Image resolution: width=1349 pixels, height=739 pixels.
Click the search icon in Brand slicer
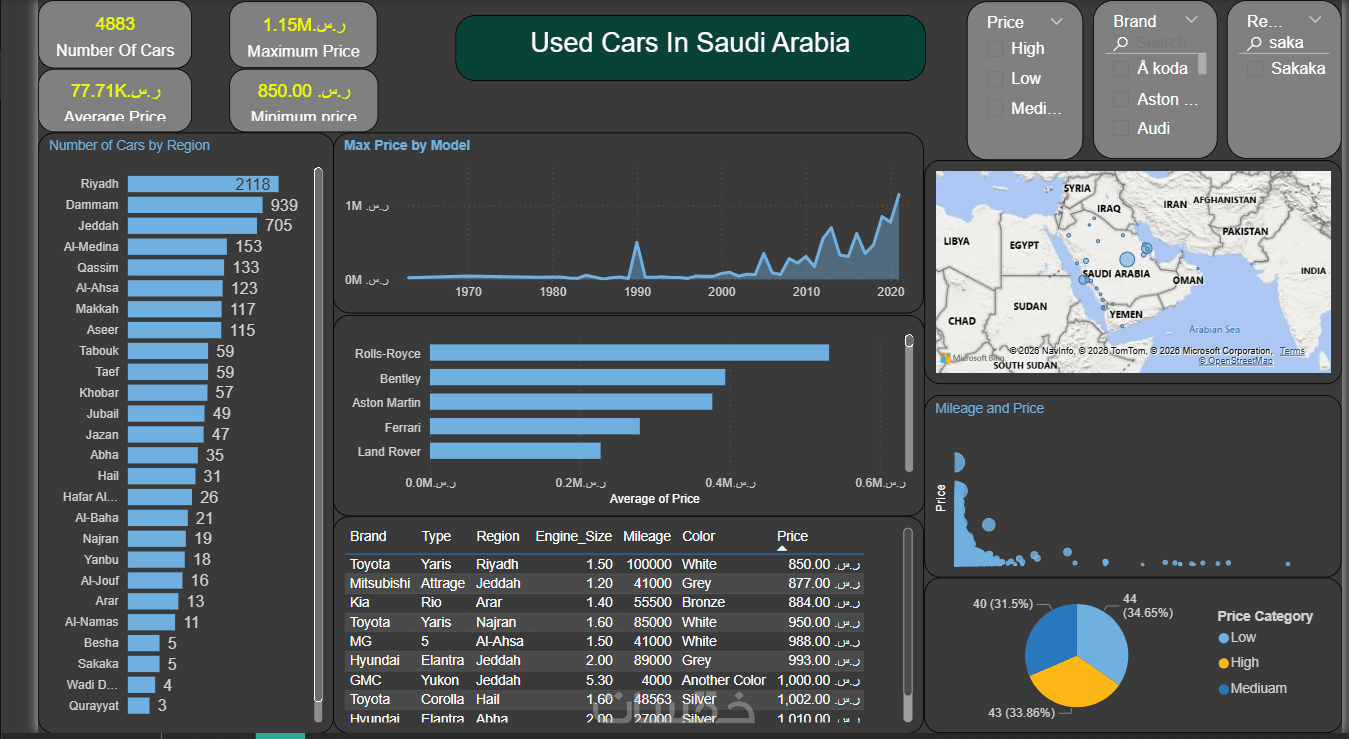(x=1121, y=43)
